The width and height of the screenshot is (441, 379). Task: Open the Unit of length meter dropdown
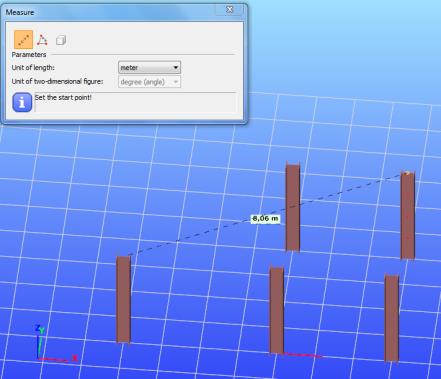[150, 68]
